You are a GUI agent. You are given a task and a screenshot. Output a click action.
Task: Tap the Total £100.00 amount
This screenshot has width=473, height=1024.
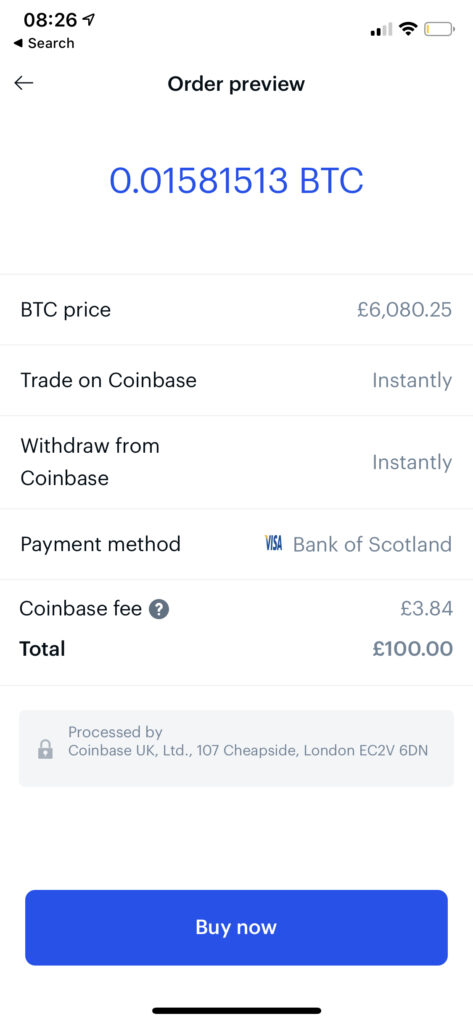tap(413, 649)
